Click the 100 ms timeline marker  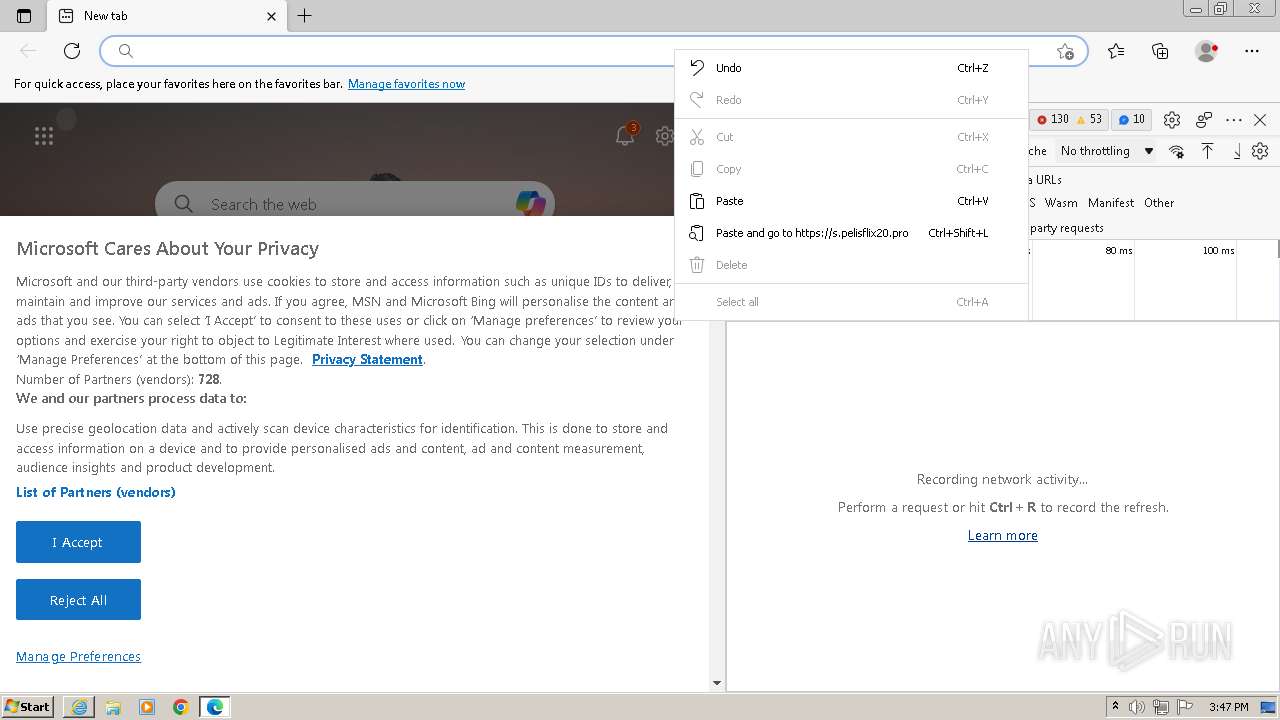[x=1218, y=251]
